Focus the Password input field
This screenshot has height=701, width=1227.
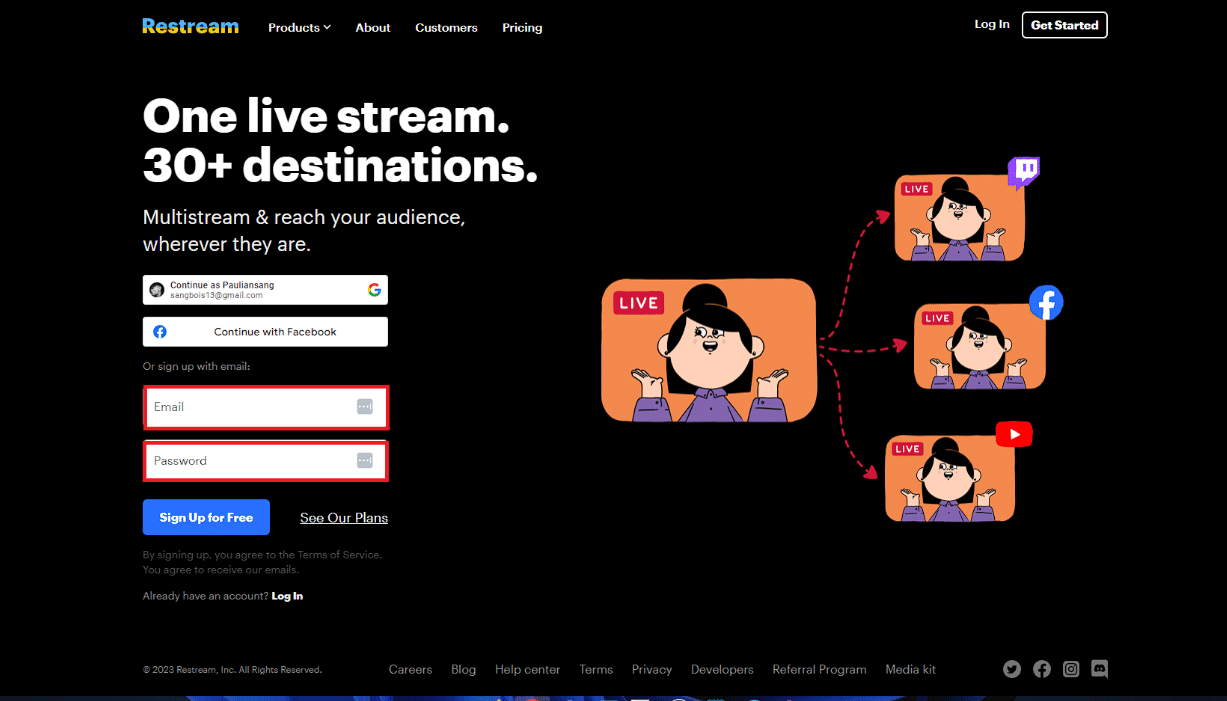[265, 461]
